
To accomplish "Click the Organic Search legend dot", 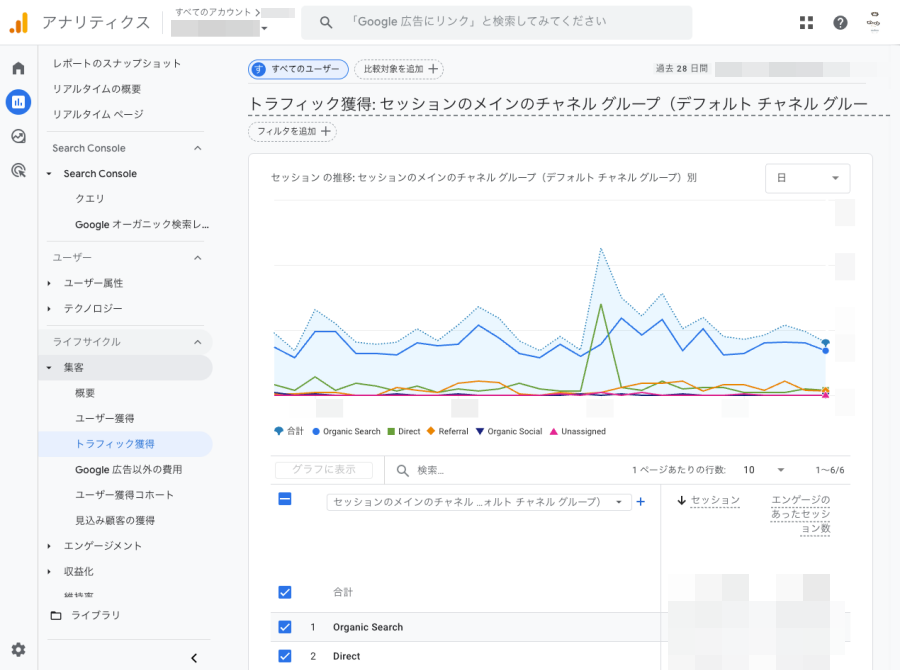I will coord(316,431).
